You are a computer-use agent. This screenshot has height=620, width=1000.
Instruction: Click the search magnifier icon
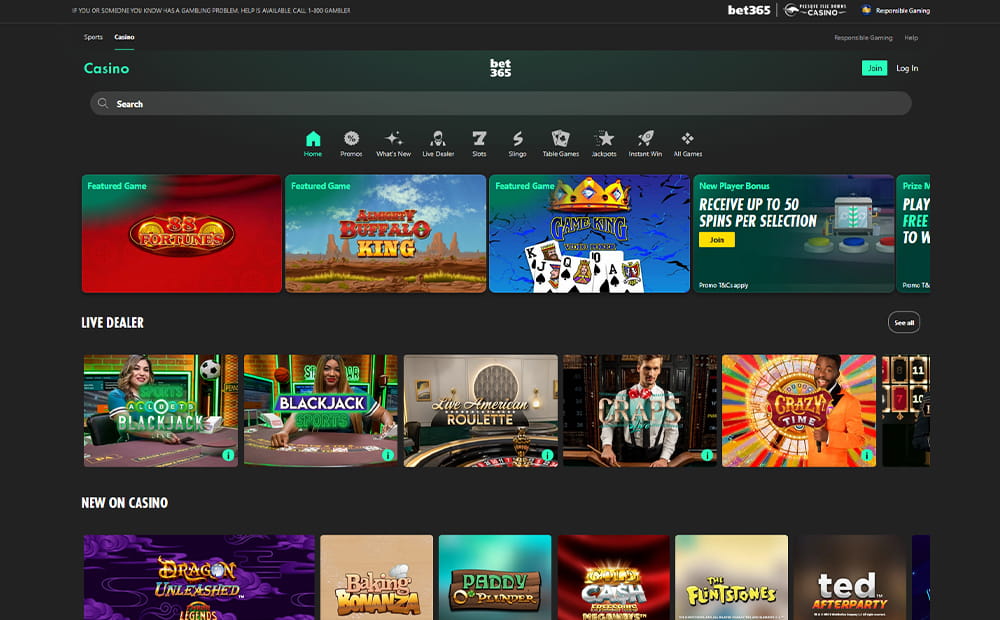coord(103,103)
